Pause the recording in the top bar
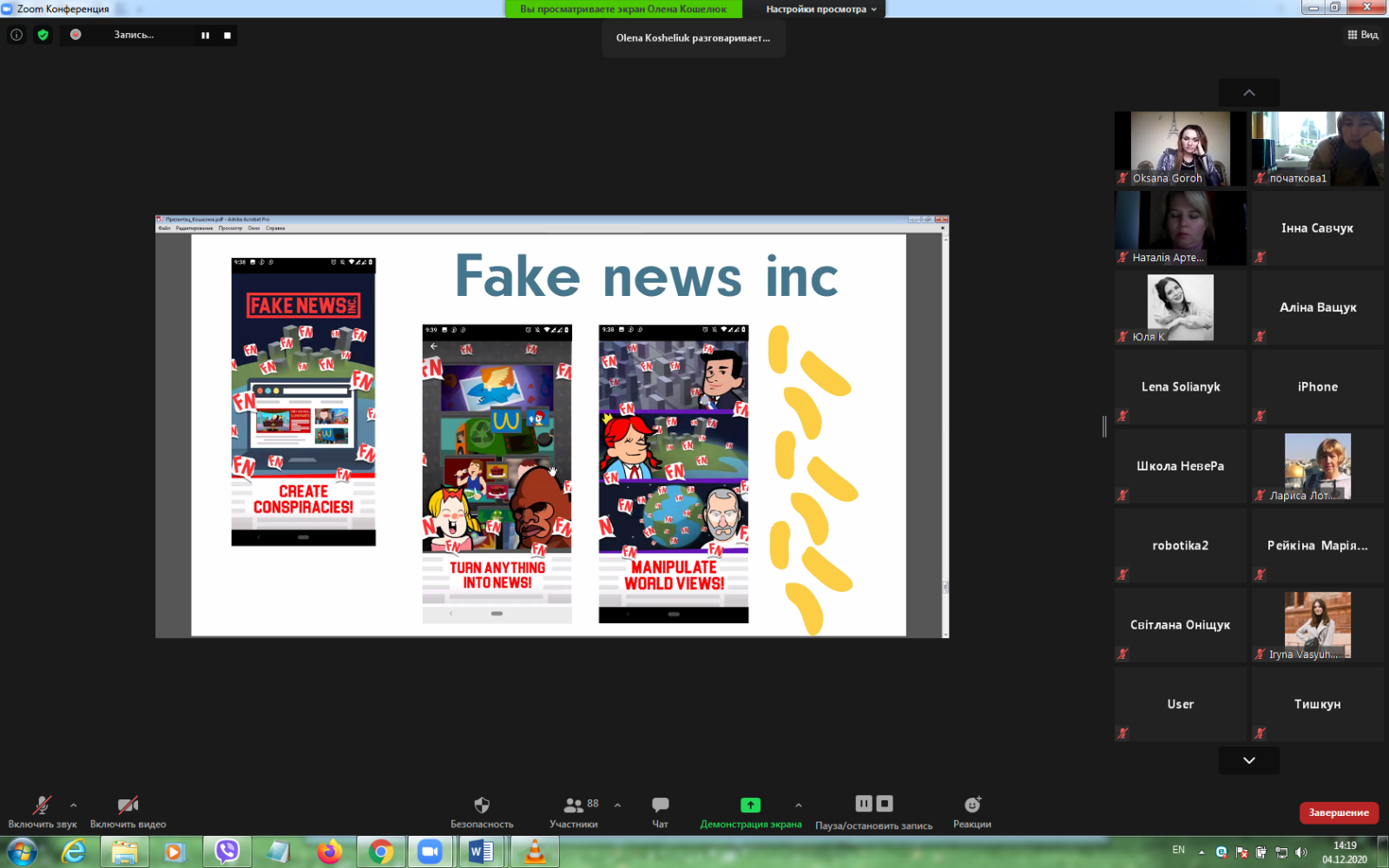Screen dimensions: 1389x868 pyautogui.click(x=206, y=36)
